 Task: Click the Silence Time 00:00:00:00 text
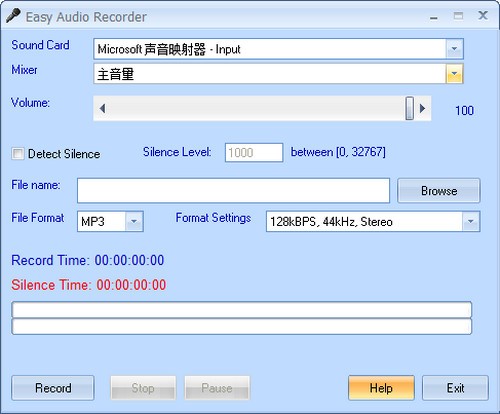tap(89, 285)
